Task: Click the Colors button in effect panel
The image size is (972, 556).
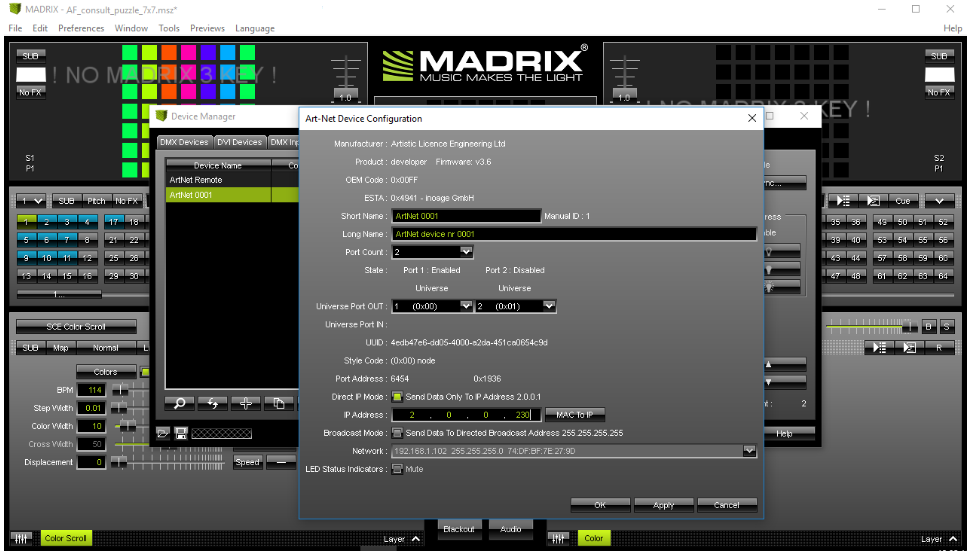Action: pyautogui.click(x=105, y=372)
